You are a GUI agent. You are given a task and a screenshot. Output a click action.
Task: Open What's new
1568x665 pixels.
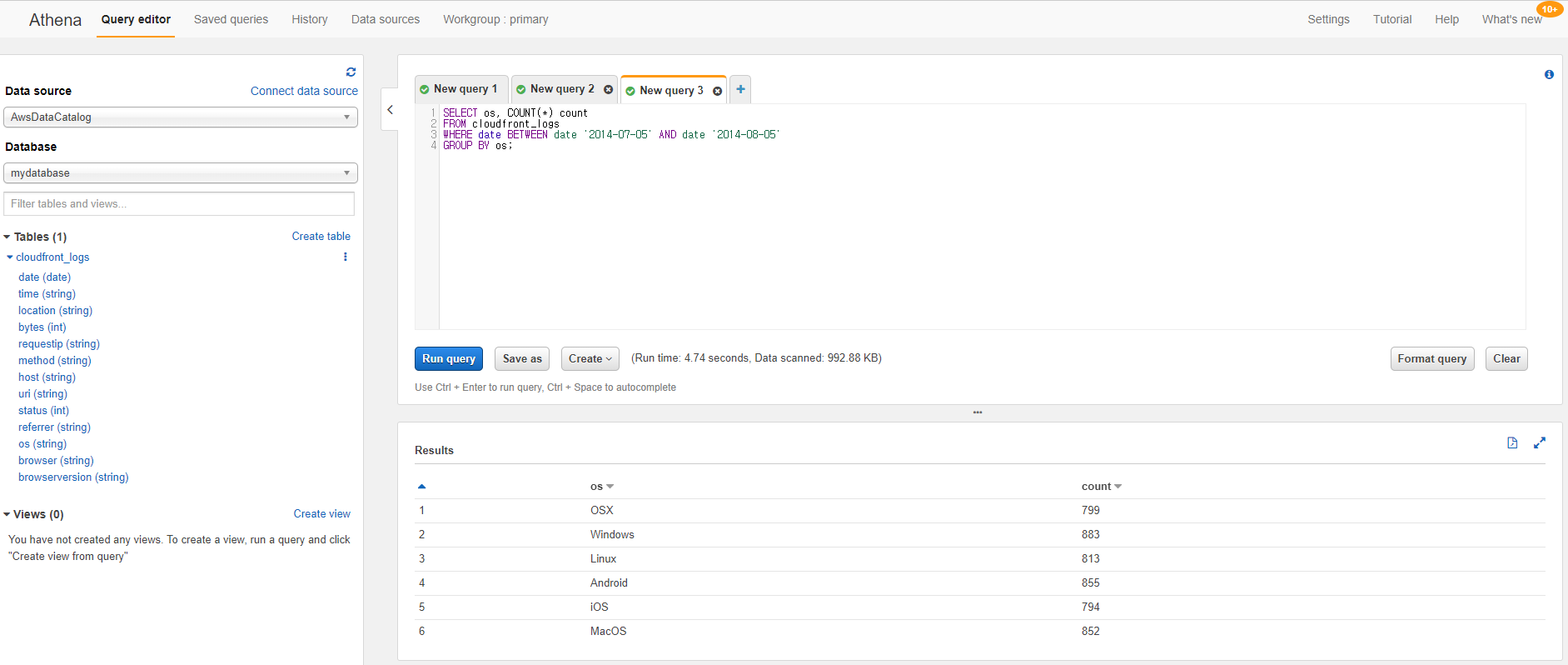tap(1511, 19)
